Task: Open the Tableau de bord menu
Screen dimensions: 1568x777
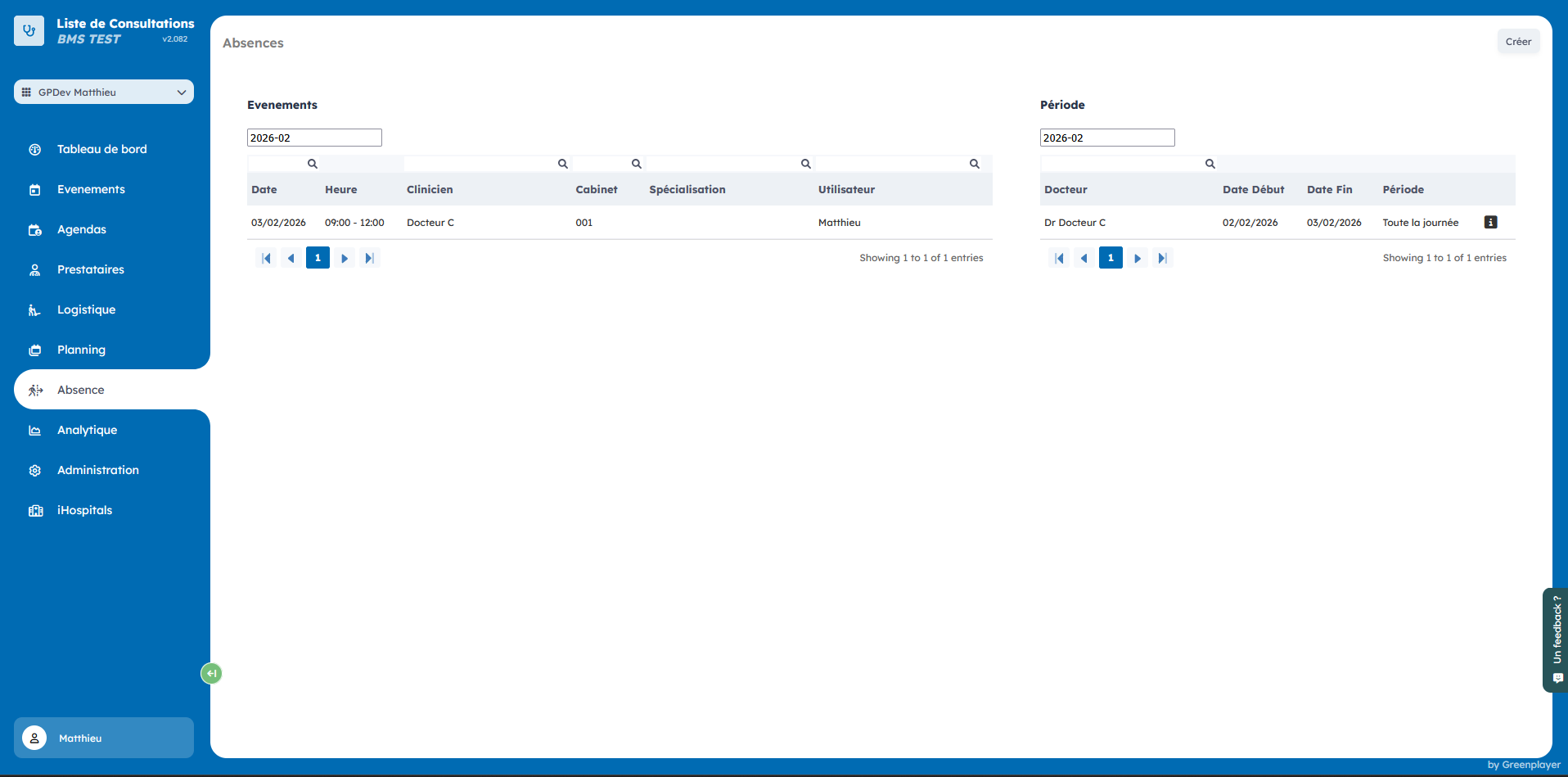Action: 101,149
